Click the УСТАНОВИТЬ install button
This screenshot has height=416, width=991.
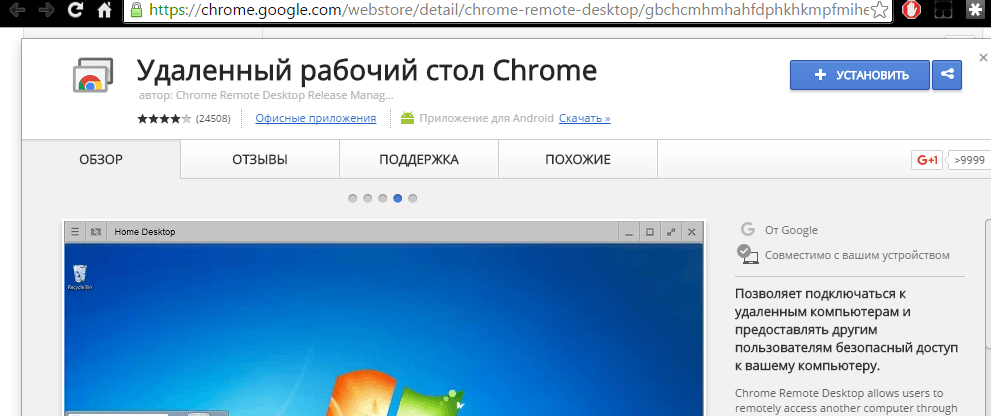click(860, 75)
